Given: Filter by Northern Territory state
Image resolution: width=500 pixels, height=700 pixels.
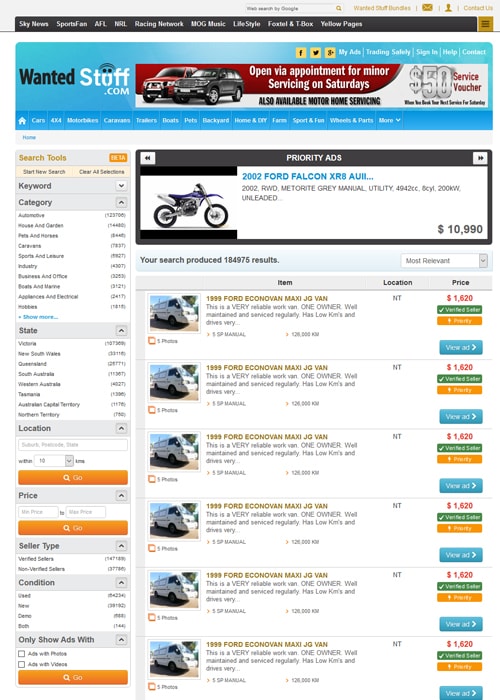Looking at the screenshot, I should [39, 415].
